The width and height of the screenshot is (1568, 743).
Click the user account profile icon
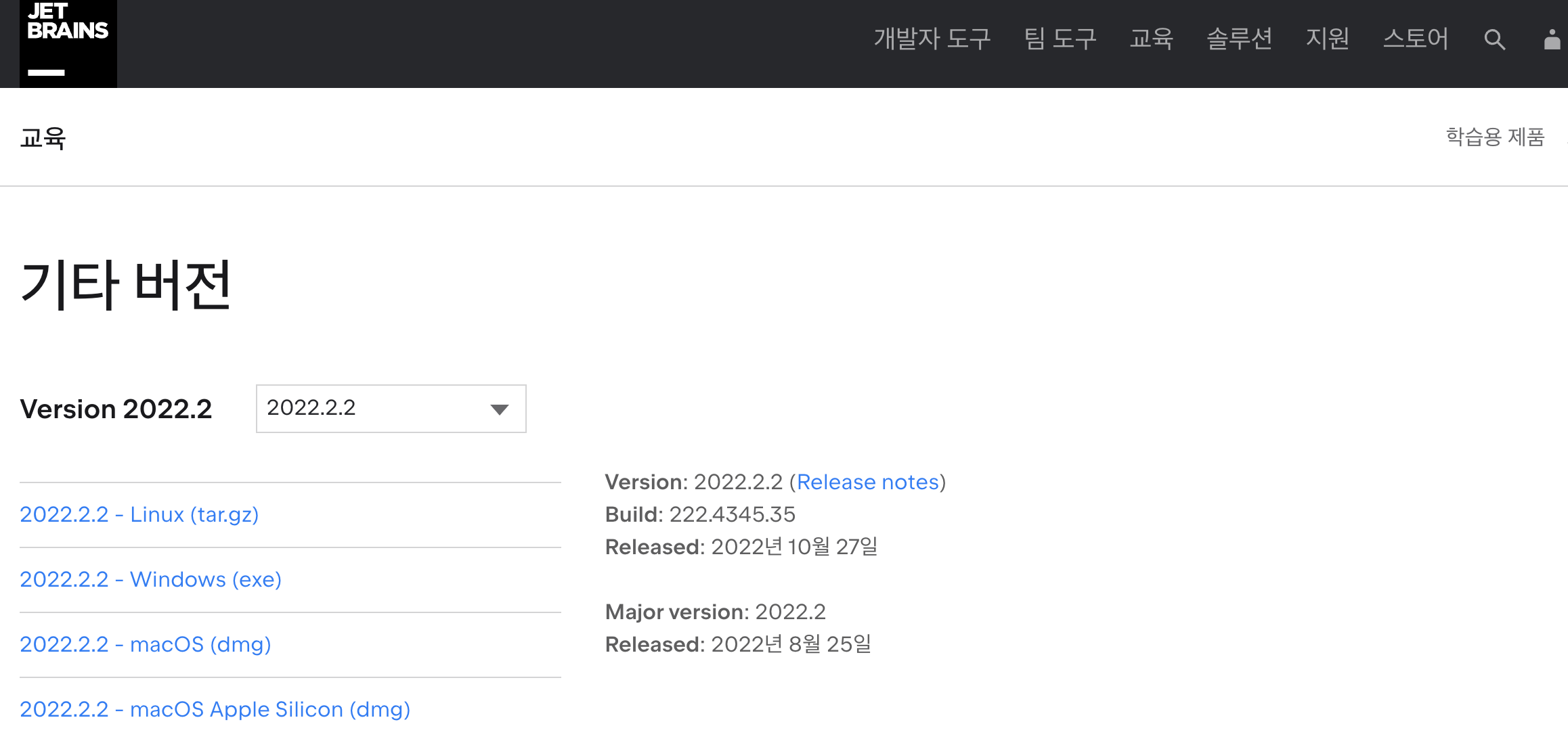click(1552, 39)
